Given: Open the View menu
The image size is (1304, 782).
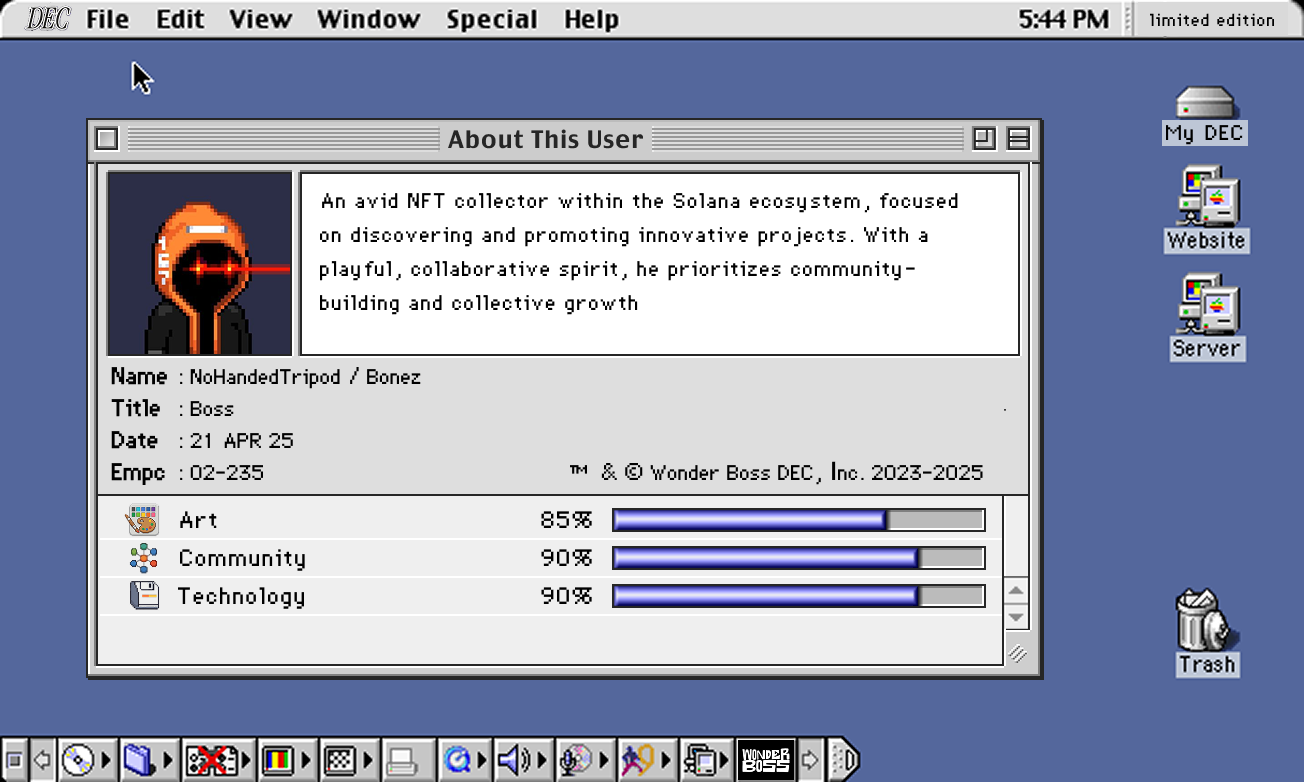Looking at the screenshot, I should pyautogui.click(x=260, y=19).
